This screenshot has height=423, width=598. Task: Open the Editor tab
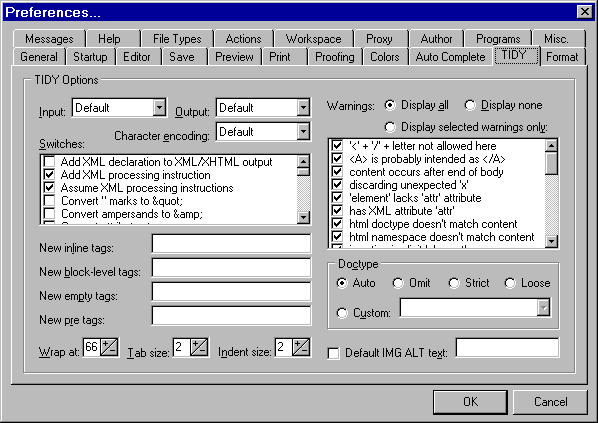[137, 57]
